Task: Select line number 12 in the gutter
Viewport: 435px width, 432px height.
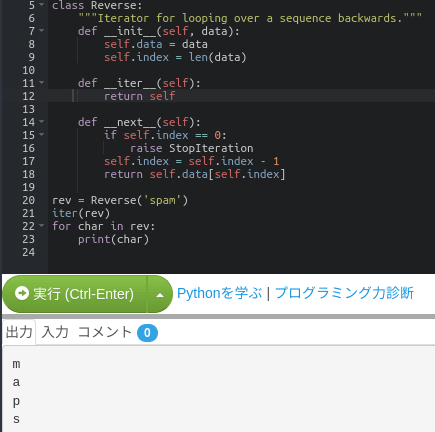Action: click(x=29, y=96)
